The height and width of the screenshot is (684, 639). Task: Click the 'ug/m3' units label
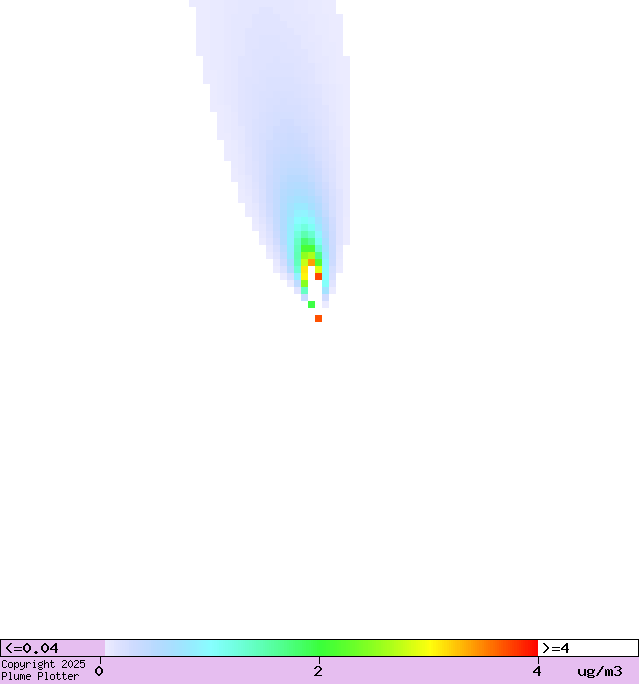pos(600,671)
